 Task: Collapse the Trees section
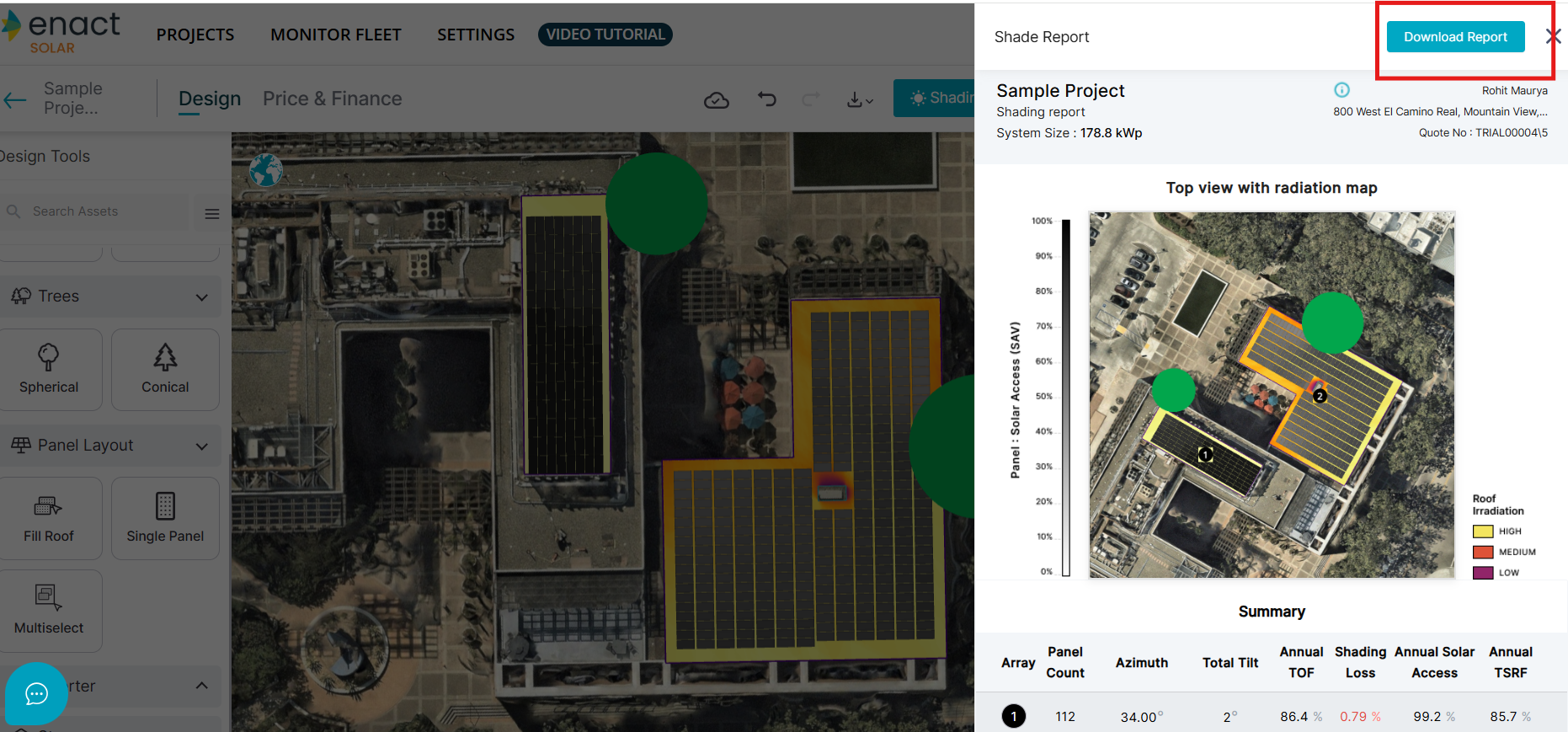point(202,297)
